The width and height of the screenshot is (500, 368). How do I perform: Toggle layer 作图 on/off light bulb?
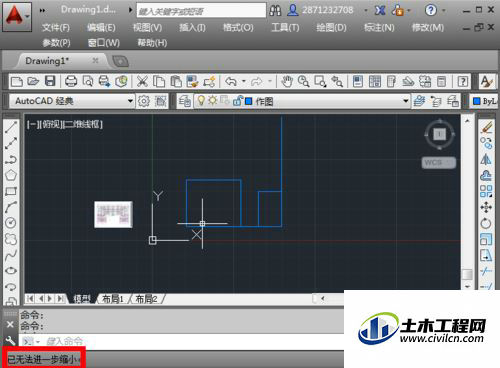coord(201,101)
